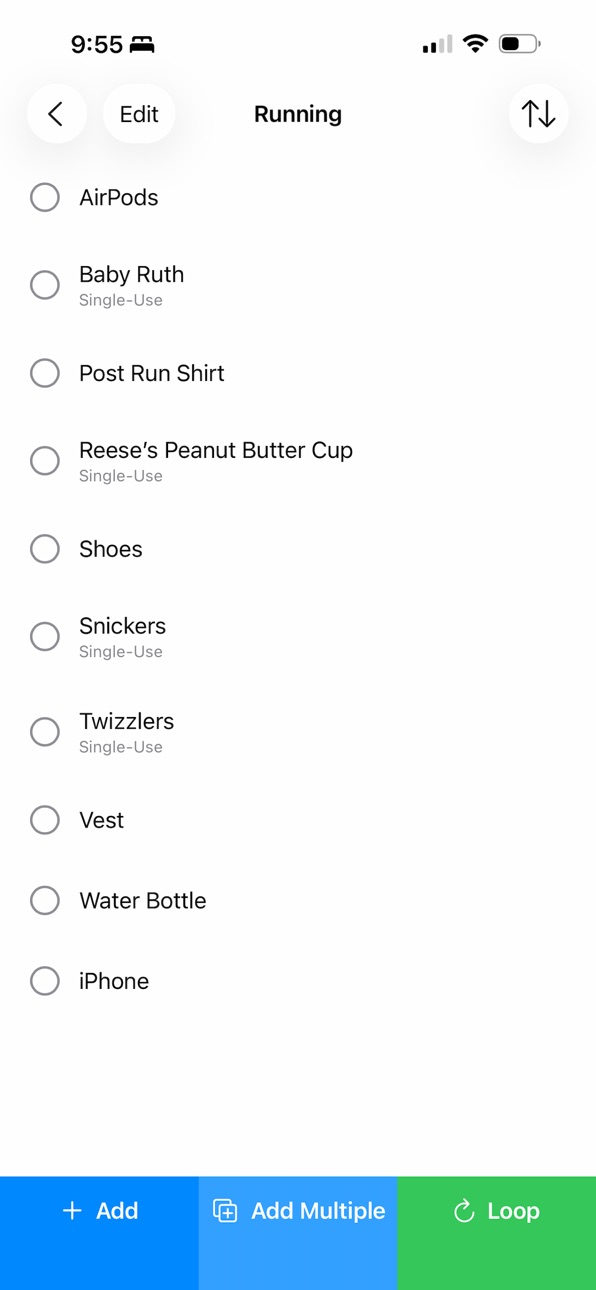This screenshot has height=1290, width=596.
Task: Open the Water Bottle item name
Action: point(143,900)
